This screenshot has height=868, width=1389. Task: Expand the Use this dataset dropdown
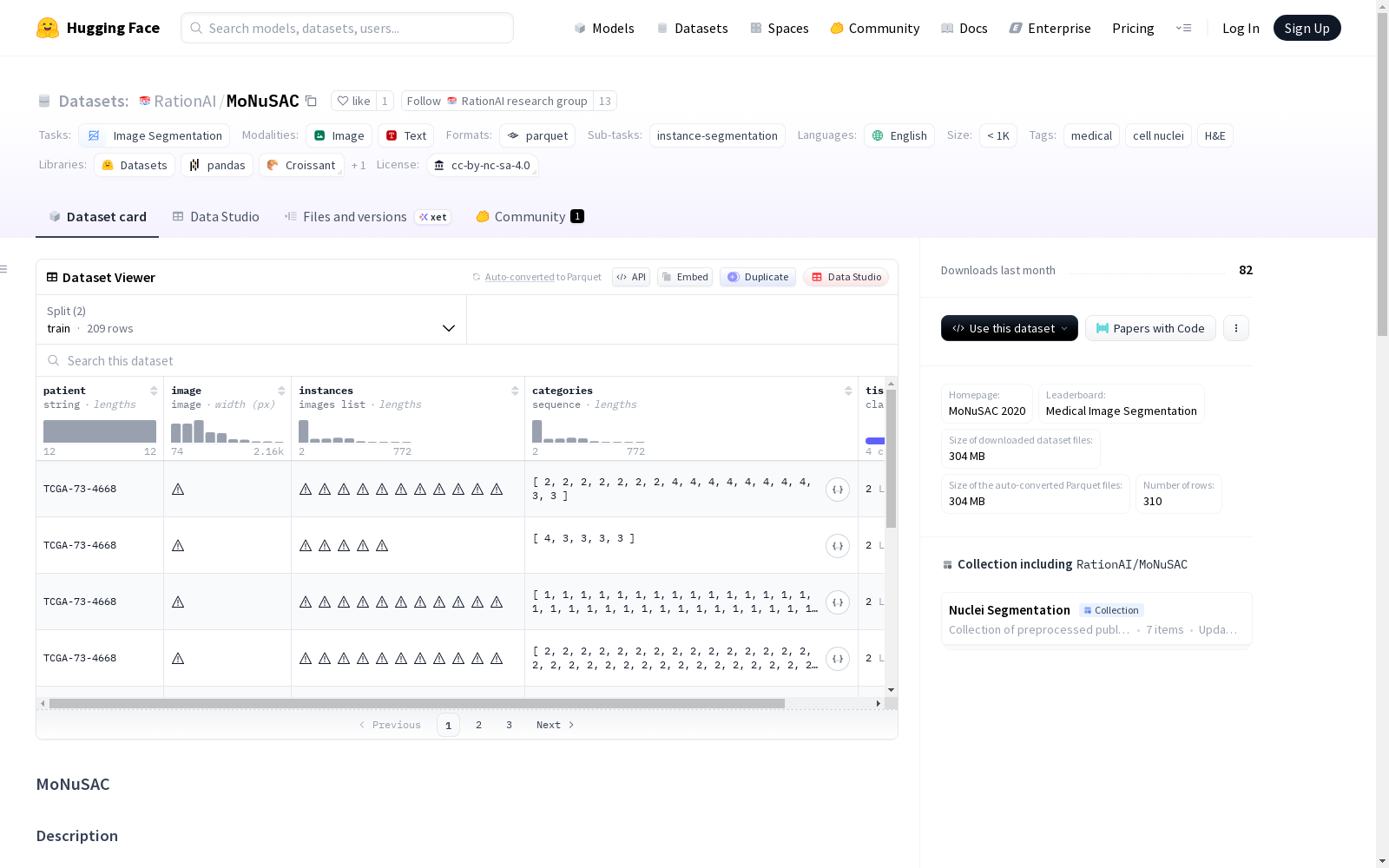tap(1010, 328)
